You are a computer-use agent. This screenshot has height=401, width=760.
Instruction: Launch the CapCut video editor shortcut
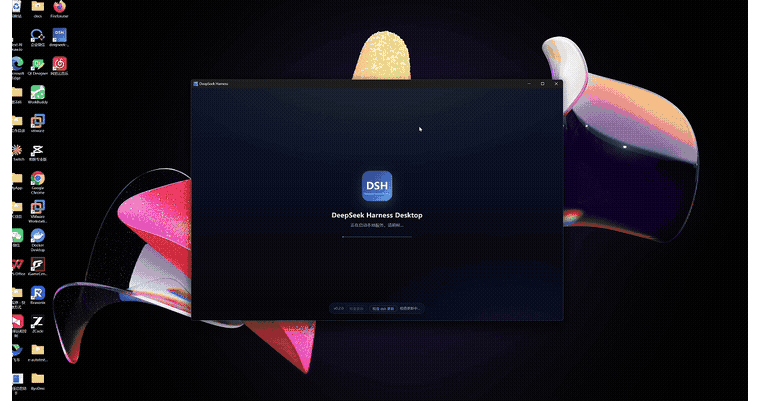(38, 152)
